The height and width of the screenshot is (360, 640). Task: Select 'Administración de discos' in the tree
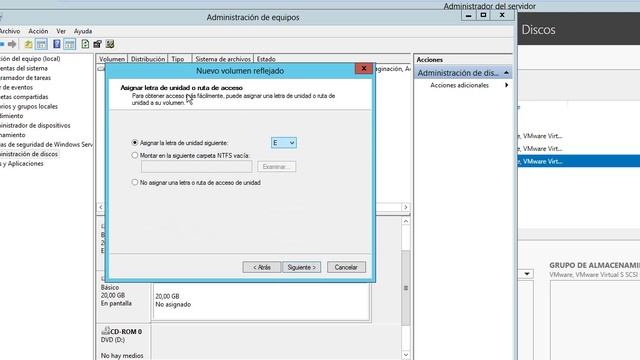(29, 154)
